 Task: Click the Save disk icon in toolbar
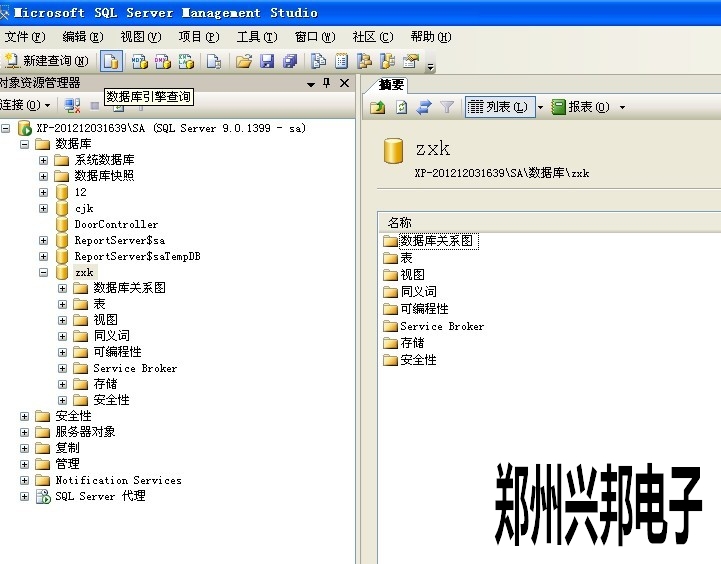(267, 61)
